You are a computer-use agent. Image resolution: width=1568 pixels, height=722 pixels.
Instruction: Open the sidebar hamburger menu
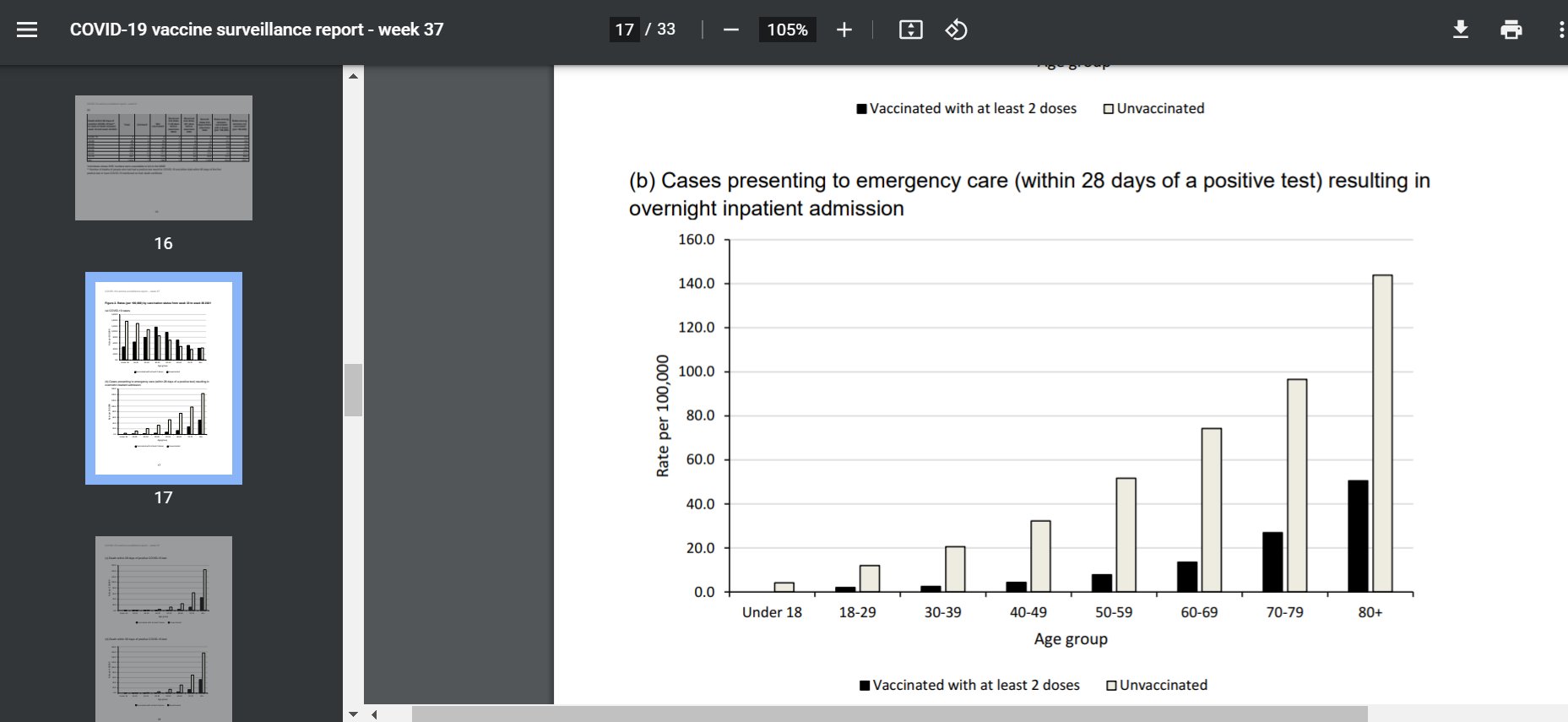click(x=27, y=30)
